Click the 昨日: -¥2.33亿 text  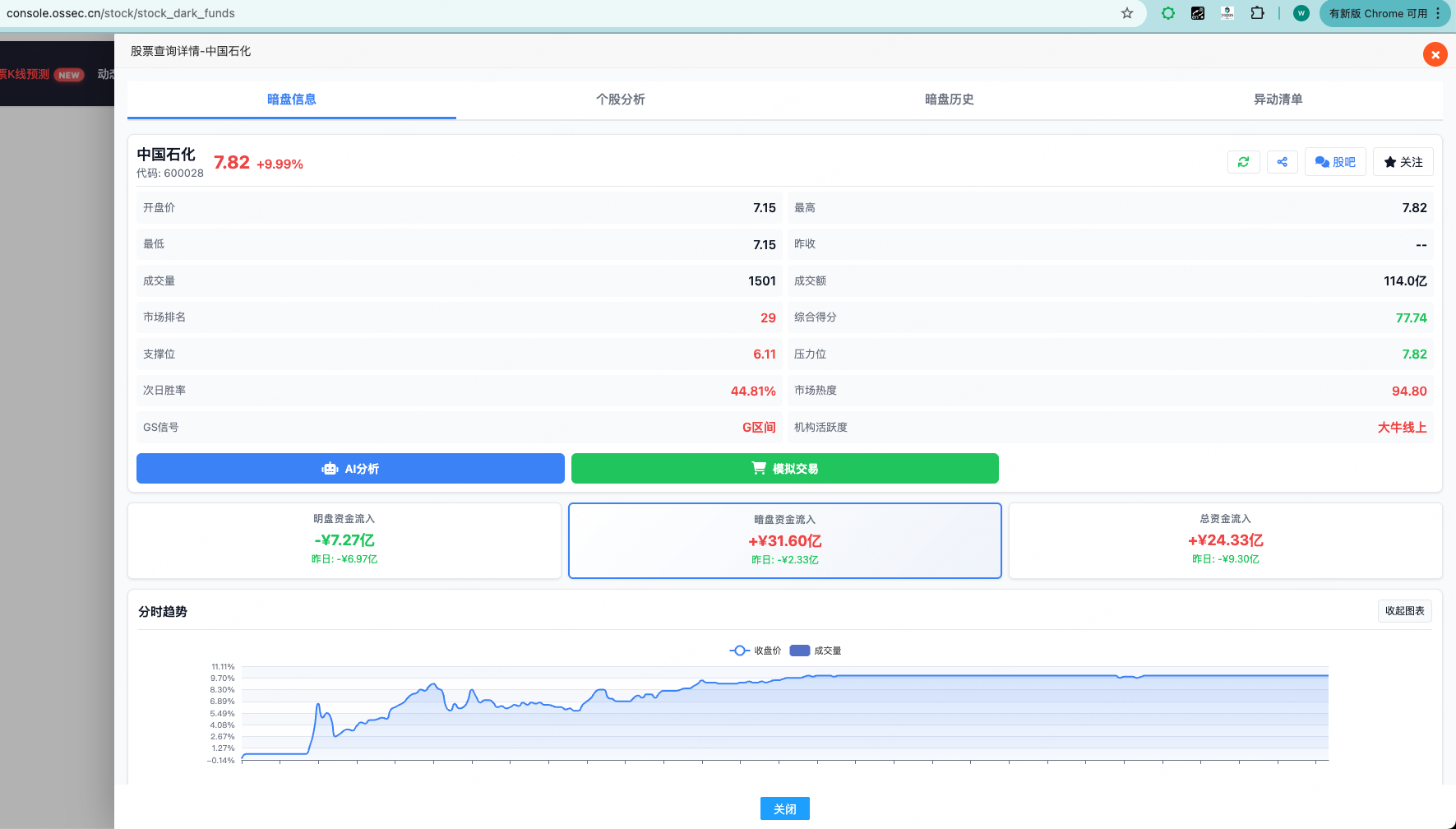(785, 560)
